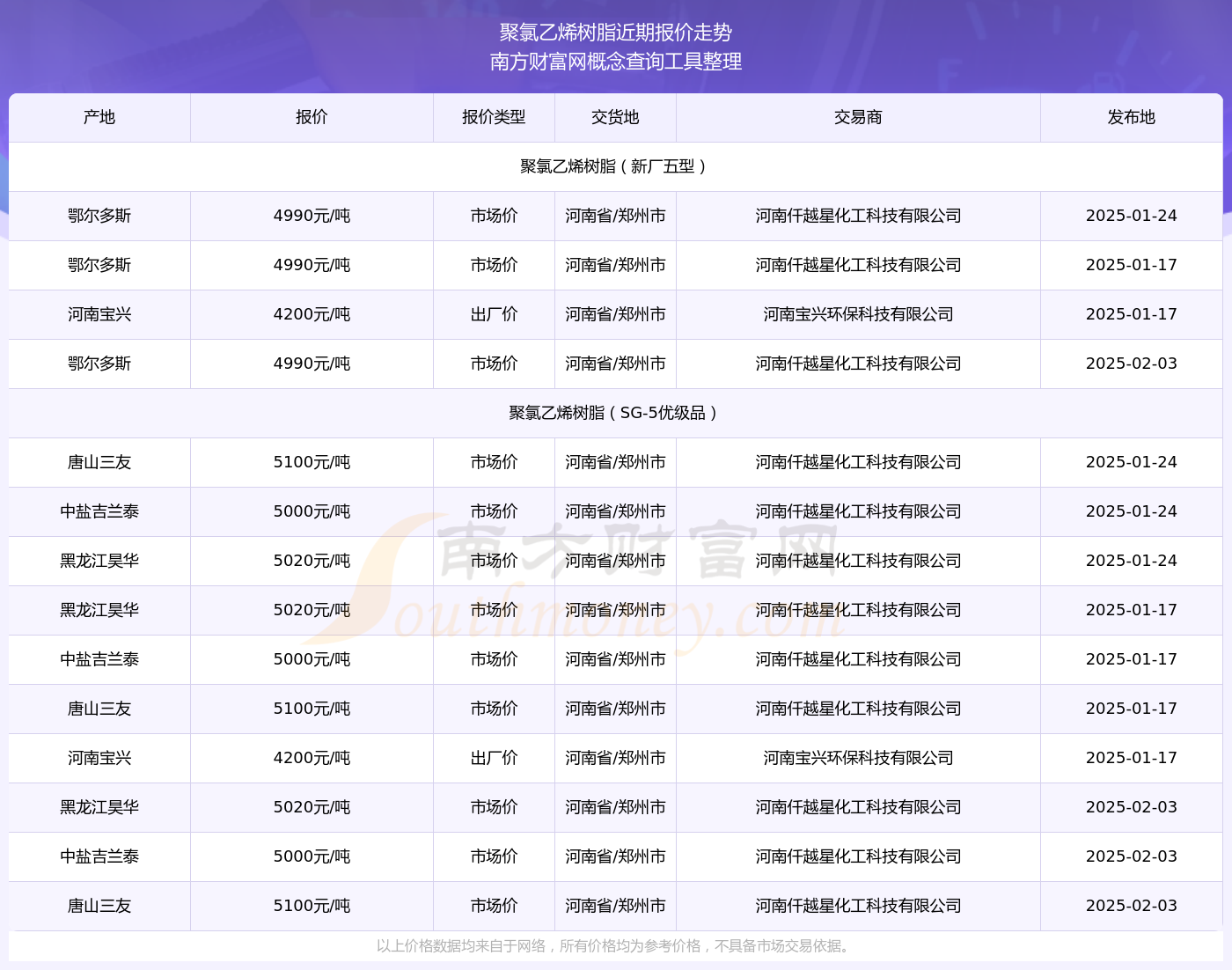Click 市场价 in the 鄂尔多斯 2025-01-24 row
The width and height of the screenshot is (1232, 970).
(494, 216)
